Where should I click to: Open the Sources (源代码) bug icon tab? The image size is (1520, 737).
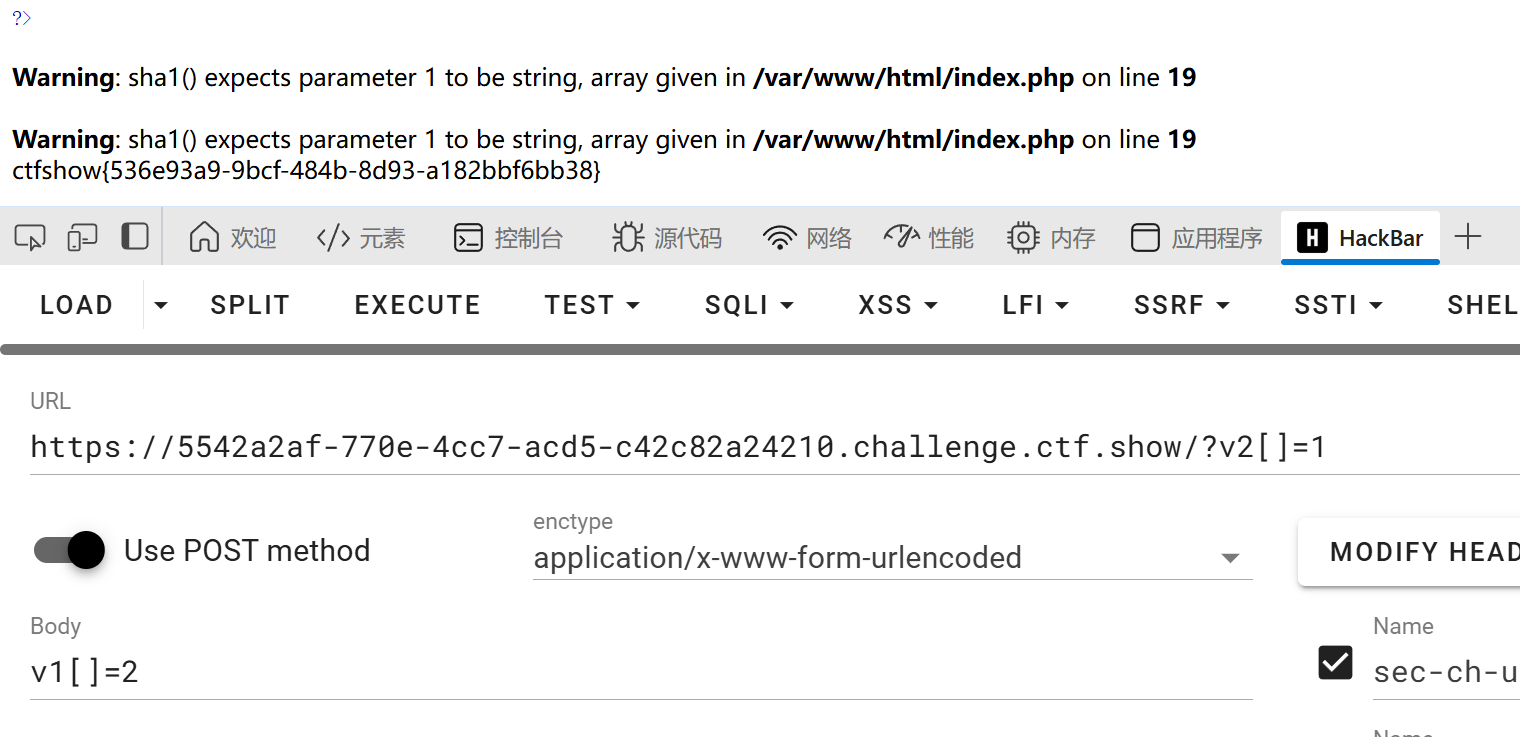(x=667, y=238)
